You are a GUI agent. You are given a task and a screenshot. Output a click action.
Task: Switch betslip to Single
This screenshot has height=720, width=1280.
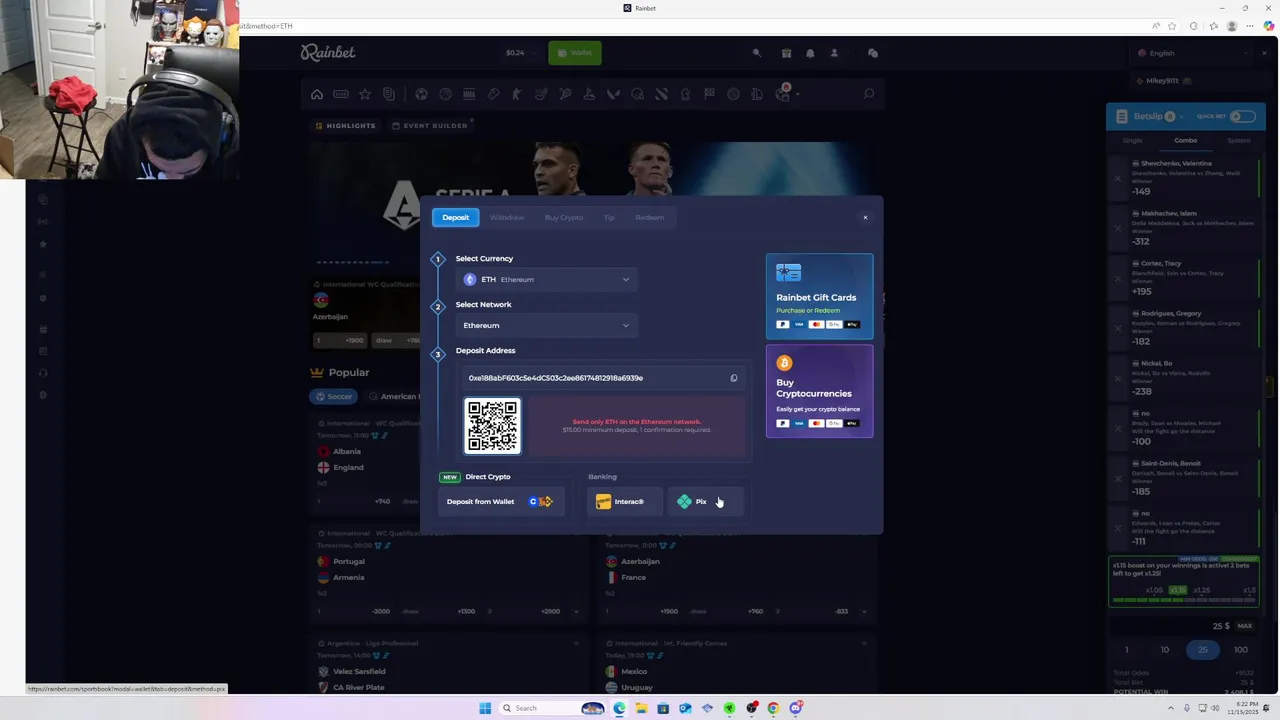click(1132, 141)
